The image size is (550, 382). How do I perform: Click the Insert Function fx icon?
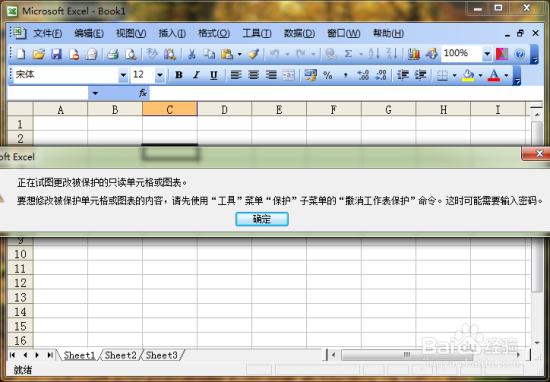click(x=143, y=93)
